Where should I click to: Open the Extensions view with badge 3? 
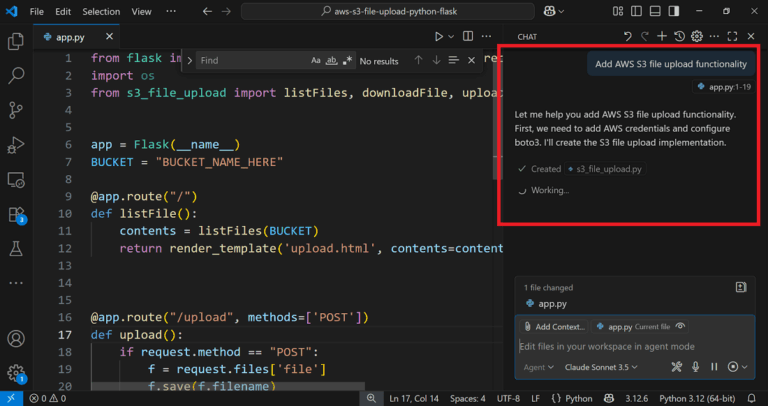[16, 215]
